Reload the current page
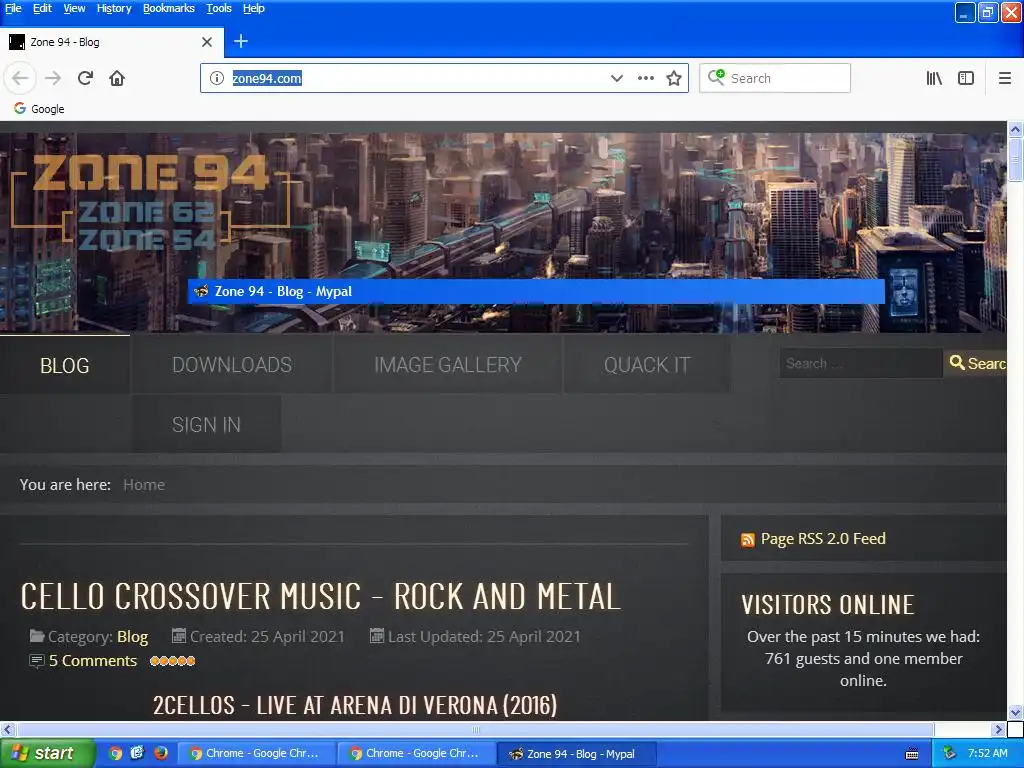 85,78
